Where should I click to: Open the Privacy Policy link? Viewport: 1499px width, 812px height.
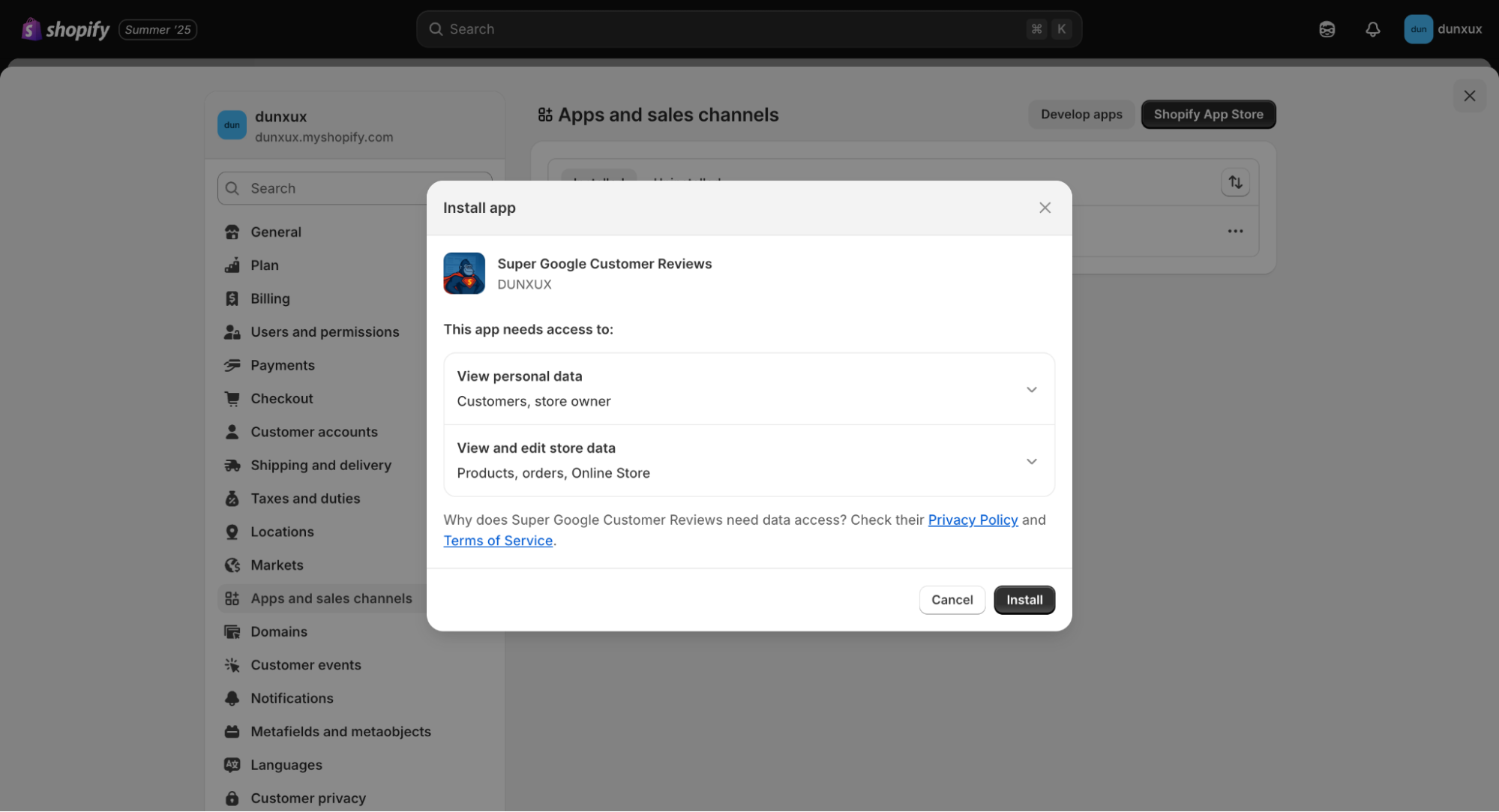(x=973, y=520)
